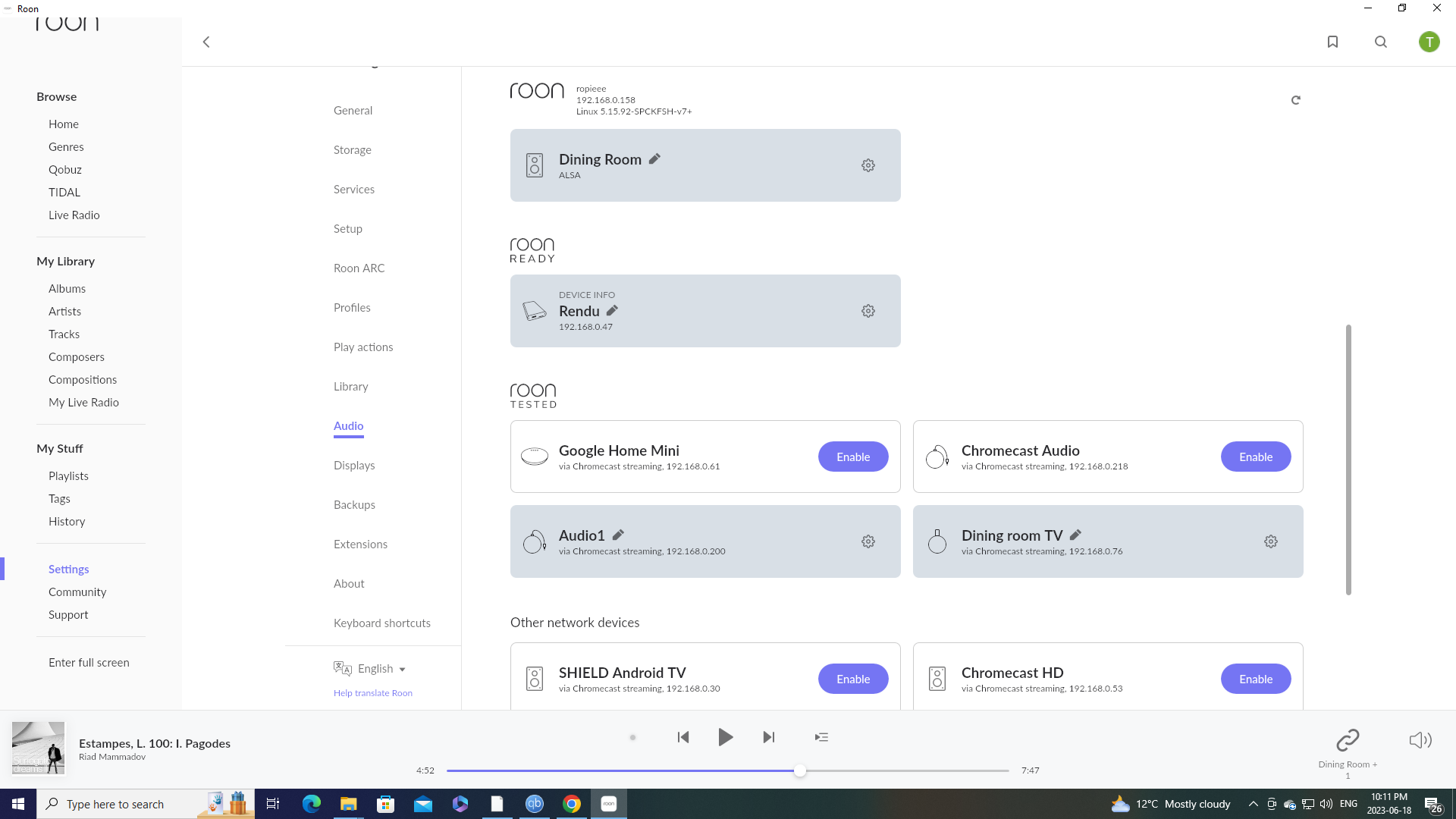Click the Help translate Roon link
This screenshot has height=819, width=1456.
(373, 693)
